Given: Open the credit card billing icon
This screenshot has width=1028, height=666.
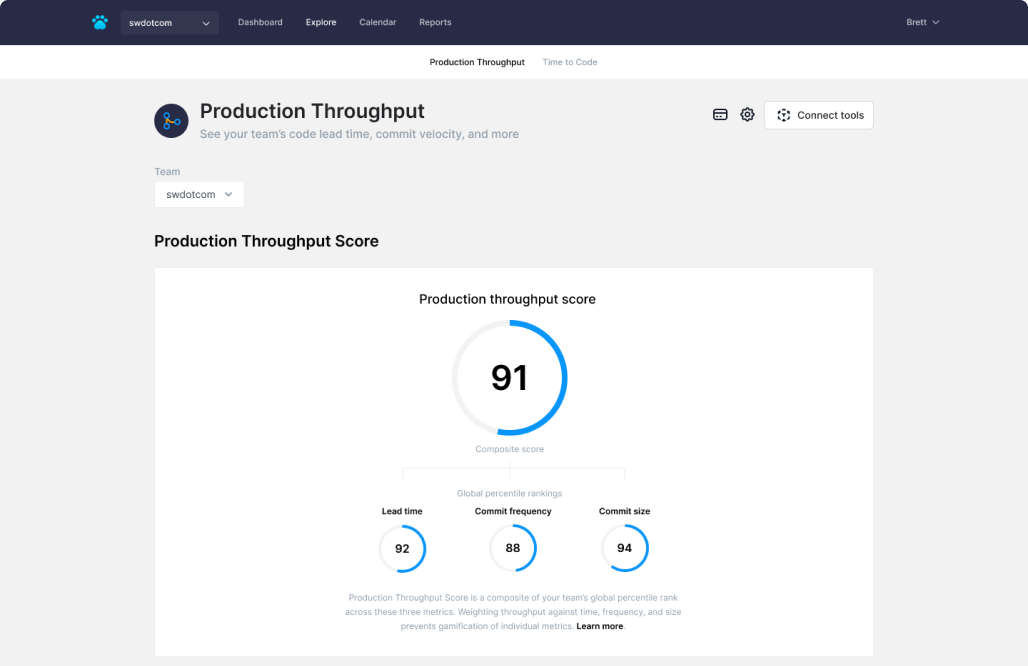Looking at the screenshot, I should [720, 115].
